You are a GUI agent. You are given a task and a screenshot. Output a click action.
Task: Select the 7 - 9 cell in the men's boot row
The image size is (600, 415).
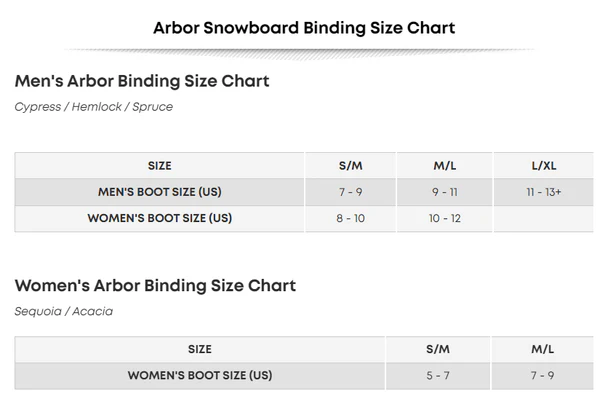351,191
